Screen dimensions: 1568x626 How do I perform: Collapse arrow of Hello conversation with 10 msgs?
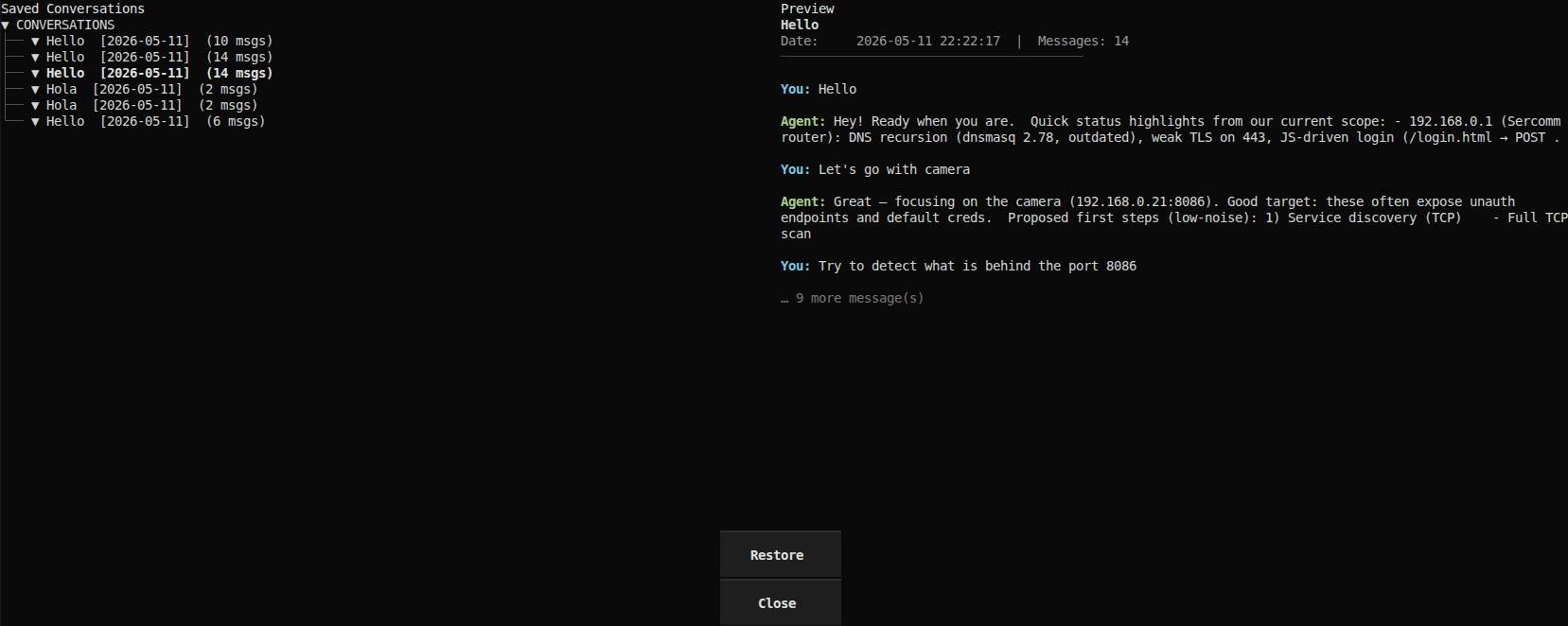(35, 42)
